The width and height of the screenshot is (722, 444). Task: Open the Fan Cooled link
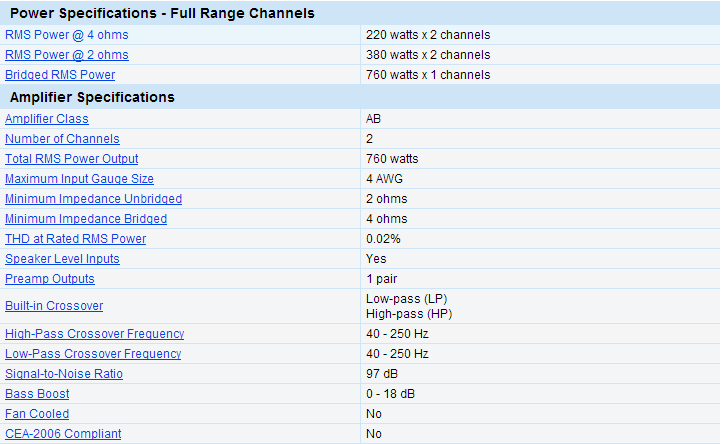37,414
